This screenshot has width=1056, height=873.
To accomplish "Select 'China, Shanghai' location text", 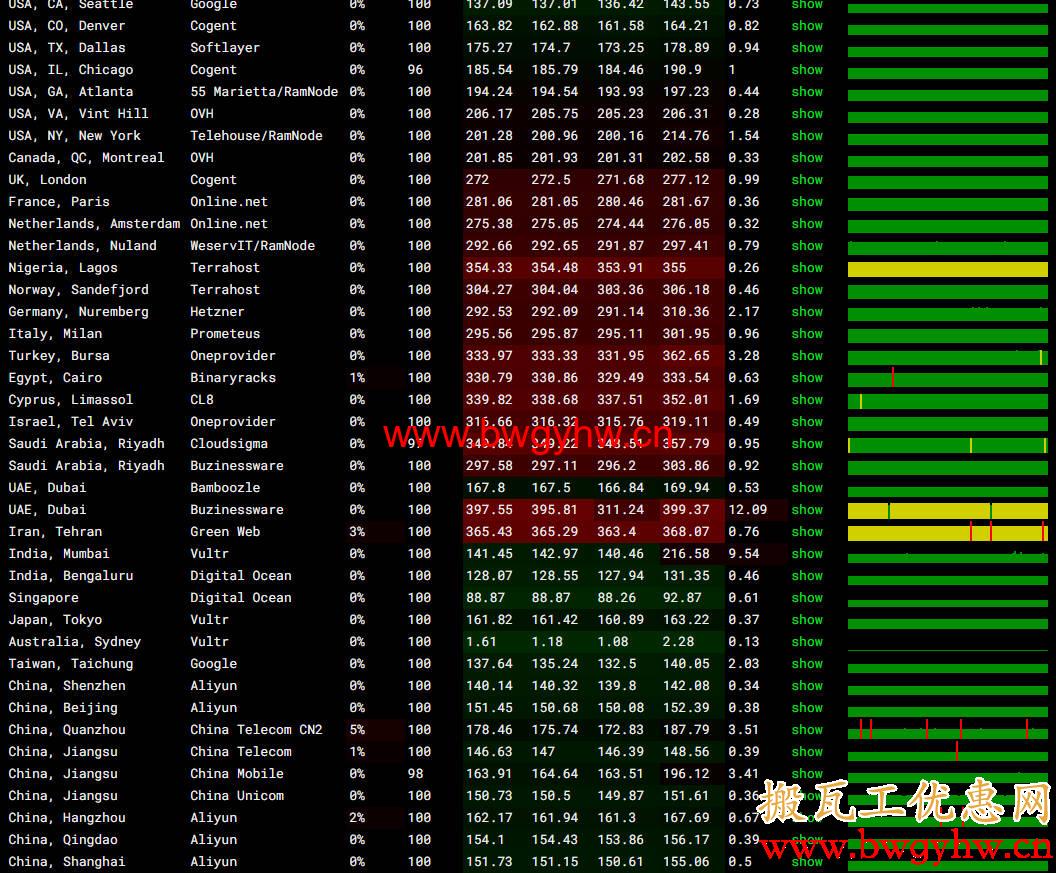I will (x=67, y=862).
